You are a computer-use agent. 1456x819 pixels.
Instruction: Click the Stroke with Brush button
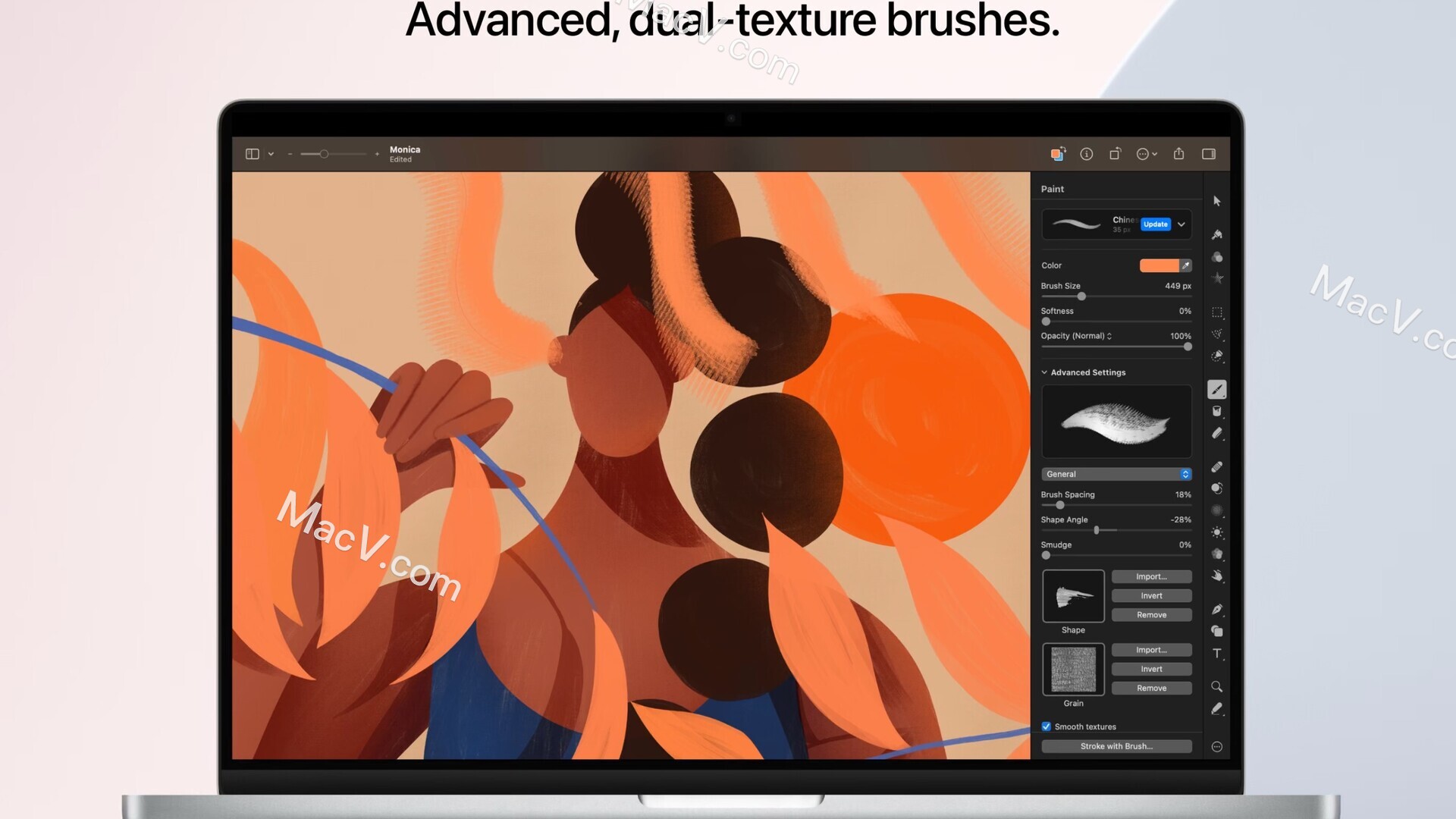1116,746
